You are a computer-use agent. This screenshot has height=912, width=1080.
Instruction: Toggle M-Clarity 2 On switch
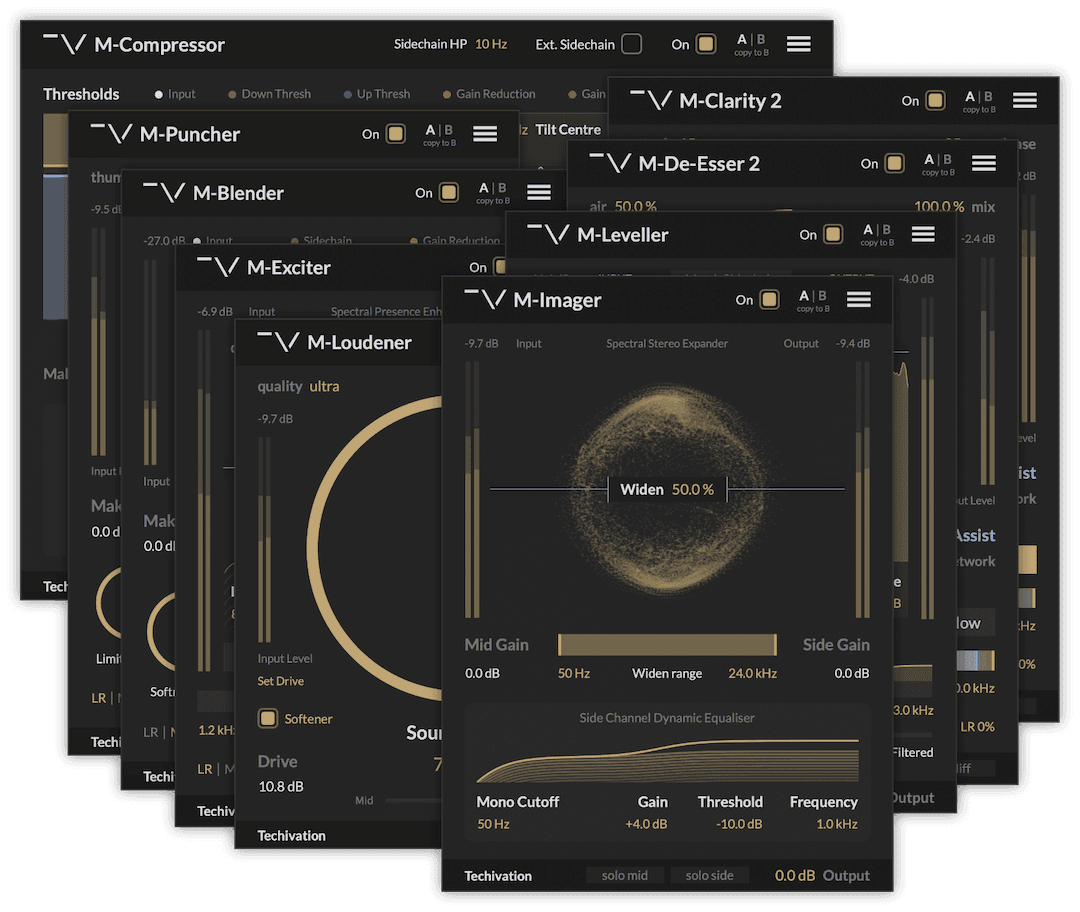935,101
